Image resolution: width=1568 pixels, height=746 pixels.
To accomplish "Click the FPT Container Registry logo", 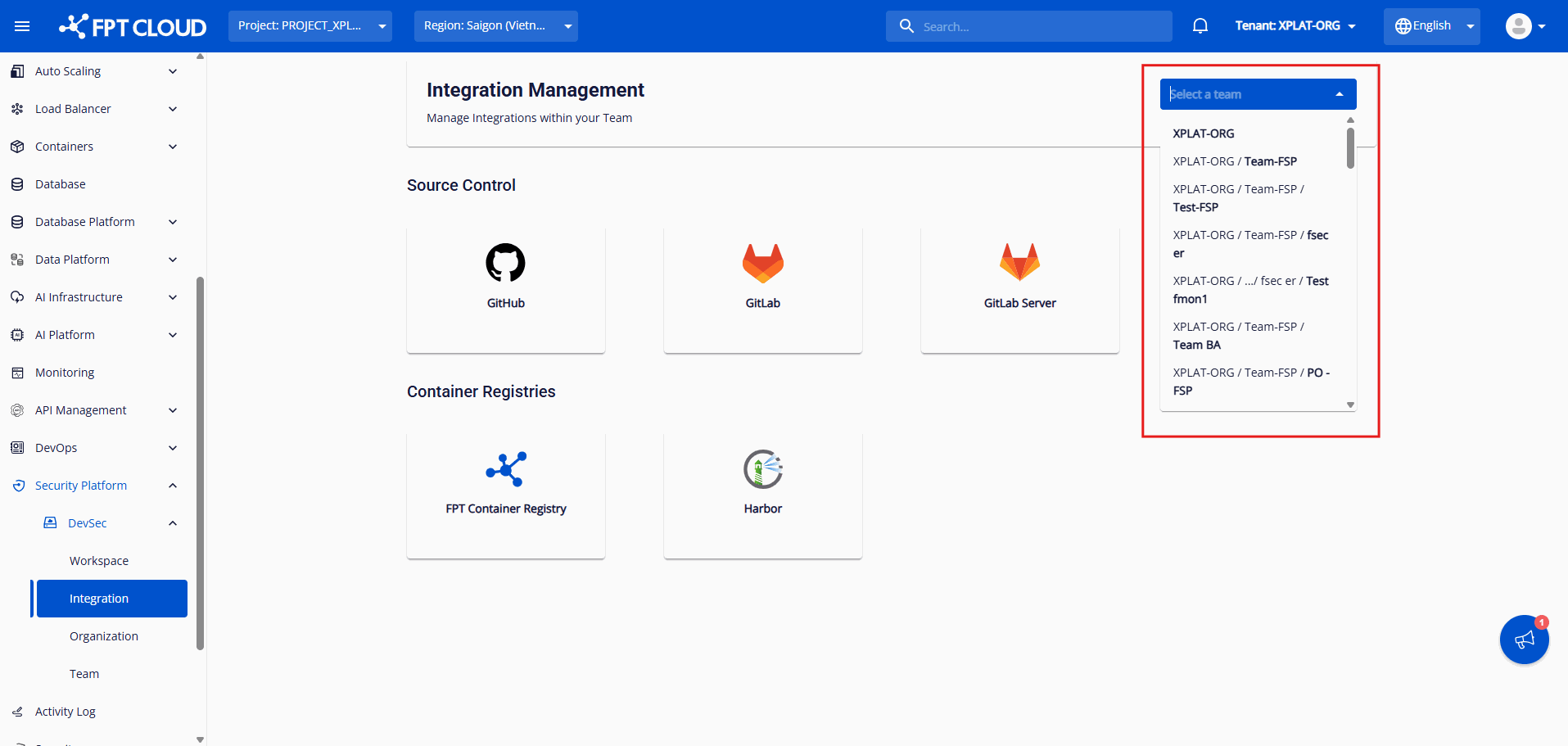I will click(506, 469).
